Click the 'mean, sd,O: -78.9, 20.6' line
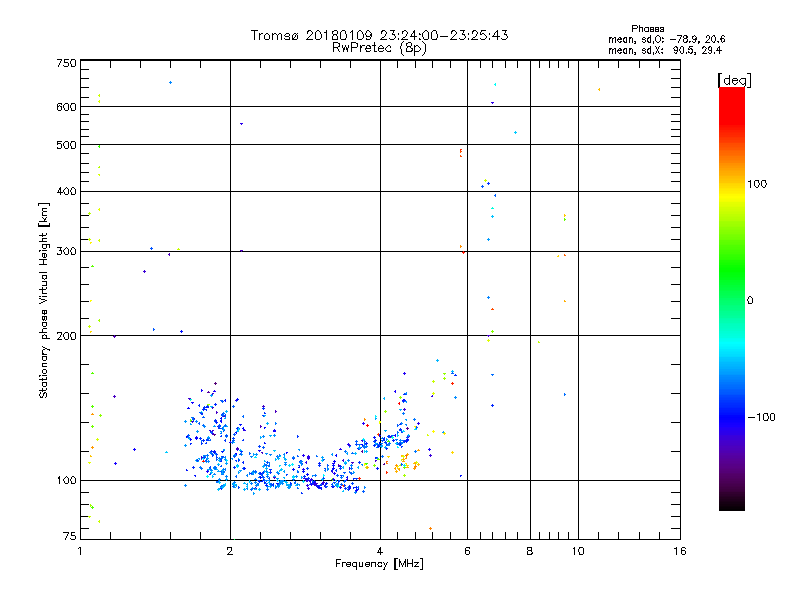Viewport: 800px width, 600px height. pos(666,39)
